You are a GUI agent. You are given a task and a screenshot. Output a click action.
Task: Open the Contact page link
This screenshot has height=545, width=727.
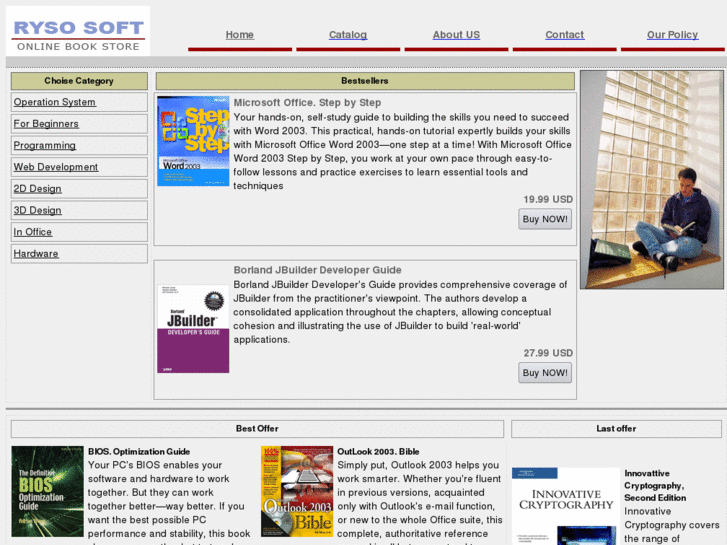point(564,35)
